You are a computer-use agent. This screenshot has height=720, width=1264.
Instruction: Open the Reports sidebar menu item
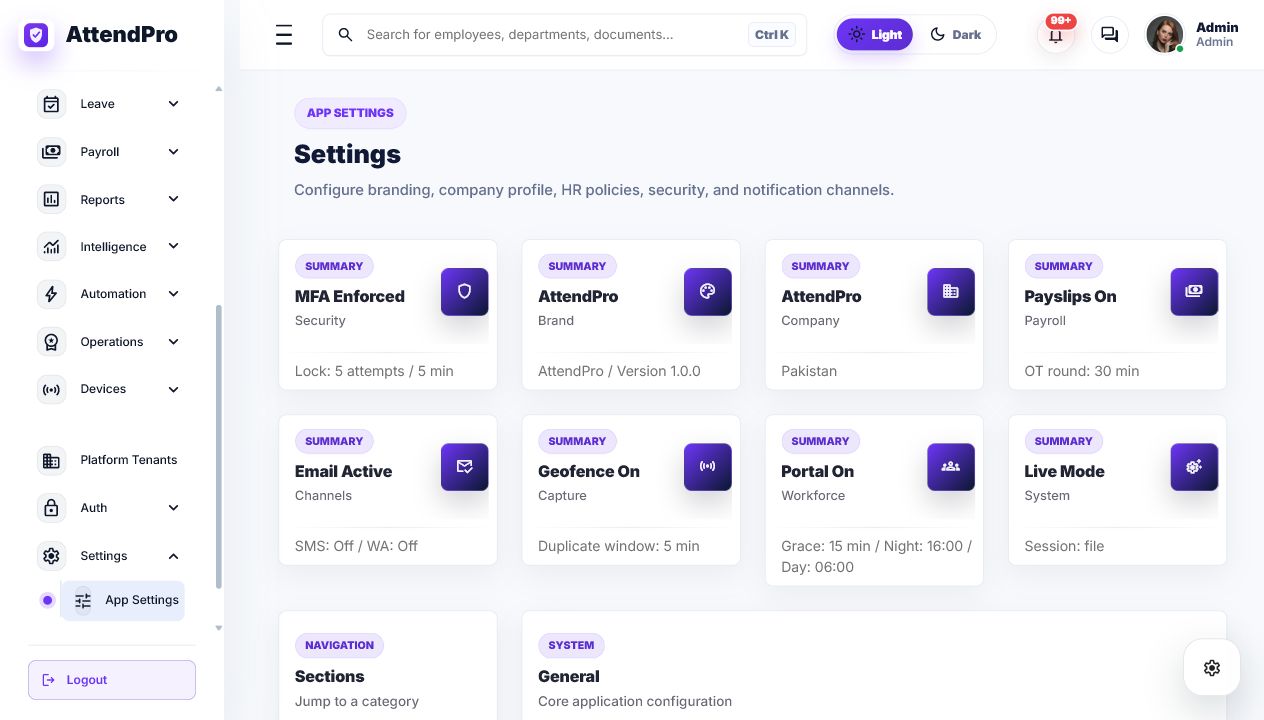click(x=111, y=199)
